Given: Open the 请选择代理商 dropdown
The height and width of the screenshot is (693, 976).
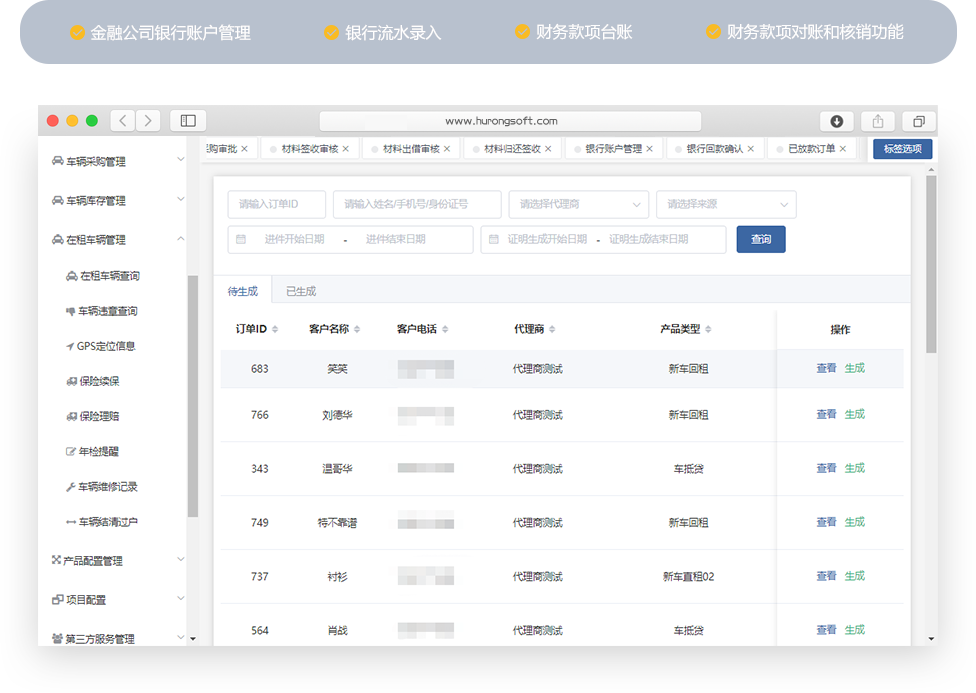Looking at the screenshot, I should 578,204.
